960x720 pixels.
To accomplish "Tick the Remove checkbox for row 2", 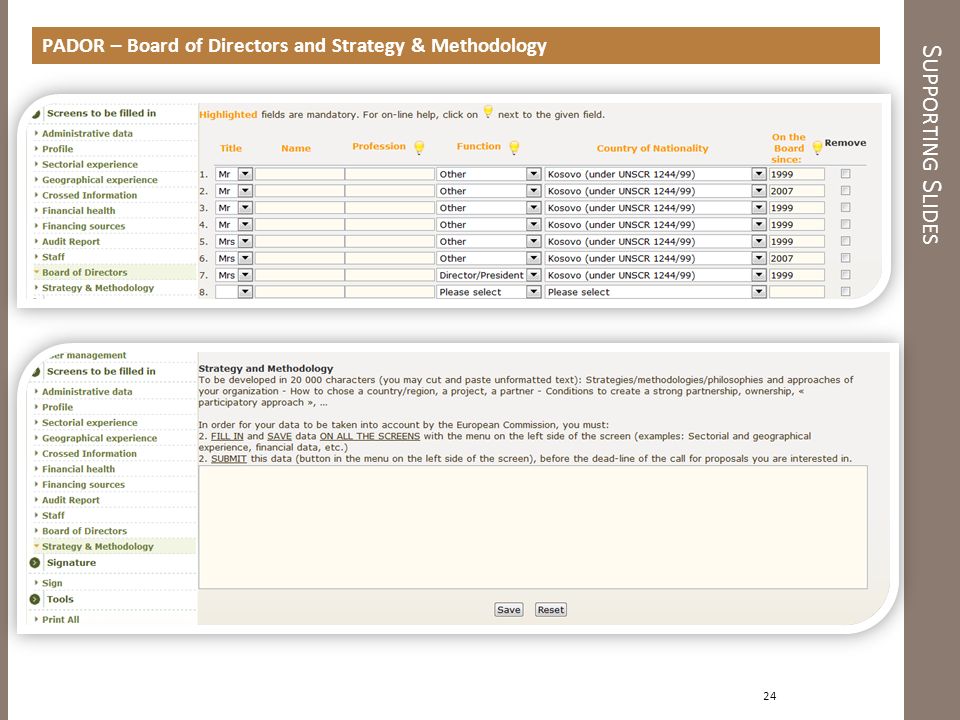I will coord(846,191).
